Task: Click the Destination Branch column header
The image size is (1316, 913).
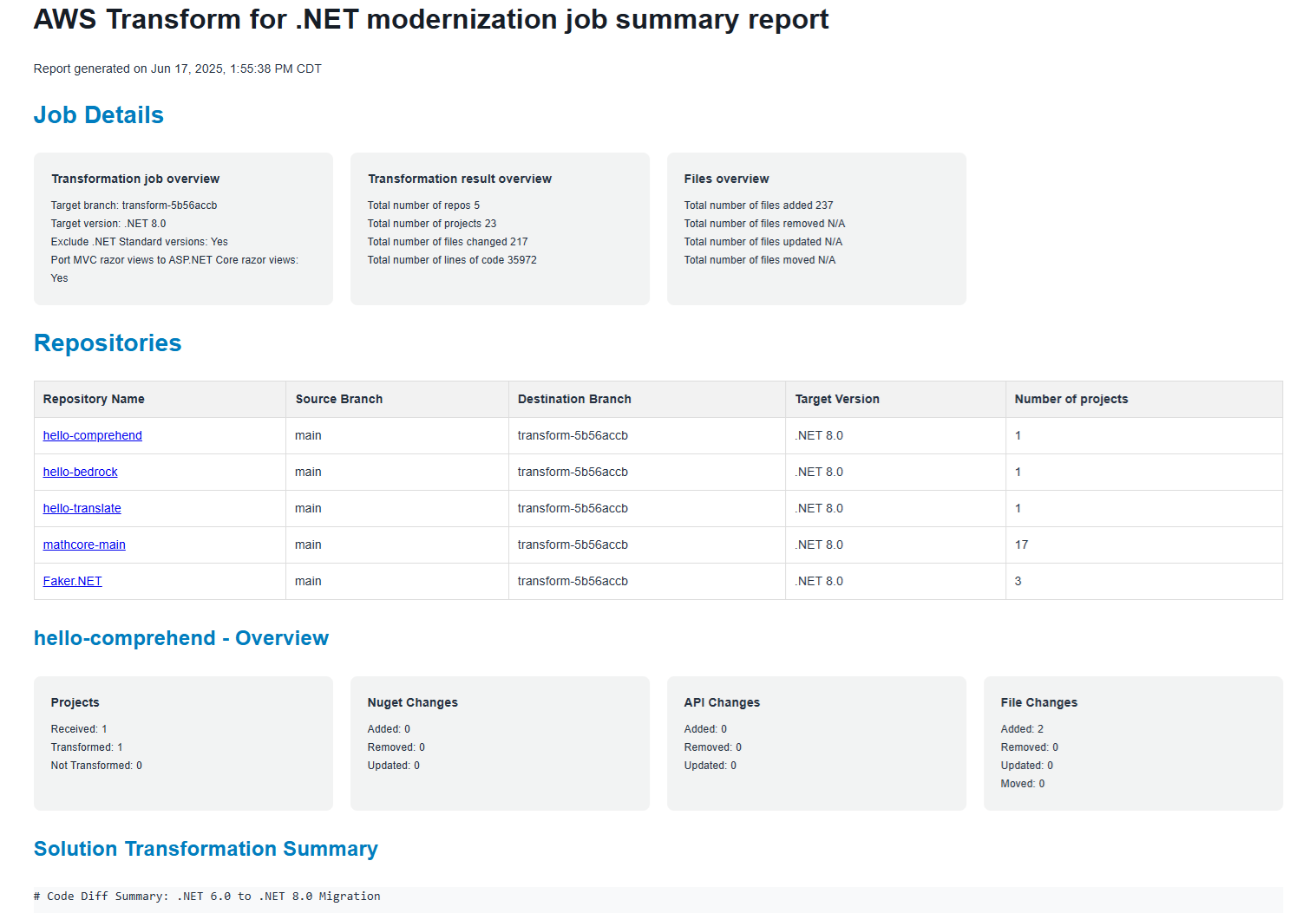Action: [x=574, y=399]
